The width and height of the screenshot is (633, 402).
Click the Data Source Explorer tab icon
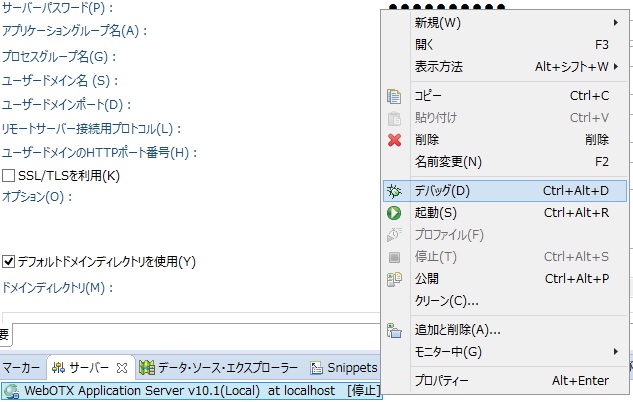coord(146,368)
